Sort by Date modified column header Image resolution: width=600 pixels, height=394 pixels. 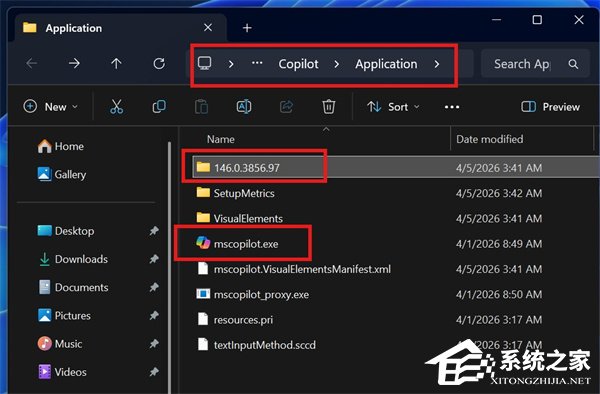coord(489,139)
